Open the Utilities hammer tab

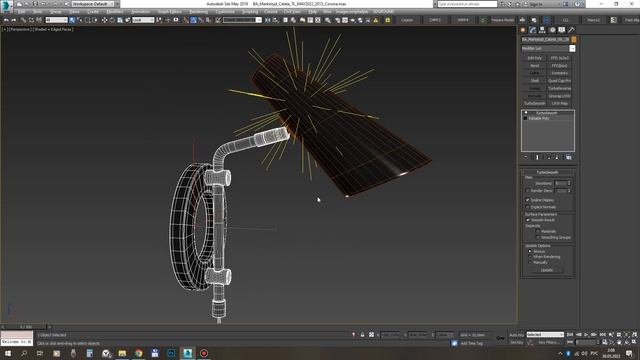pyautogui.click(x=571, y=30)
